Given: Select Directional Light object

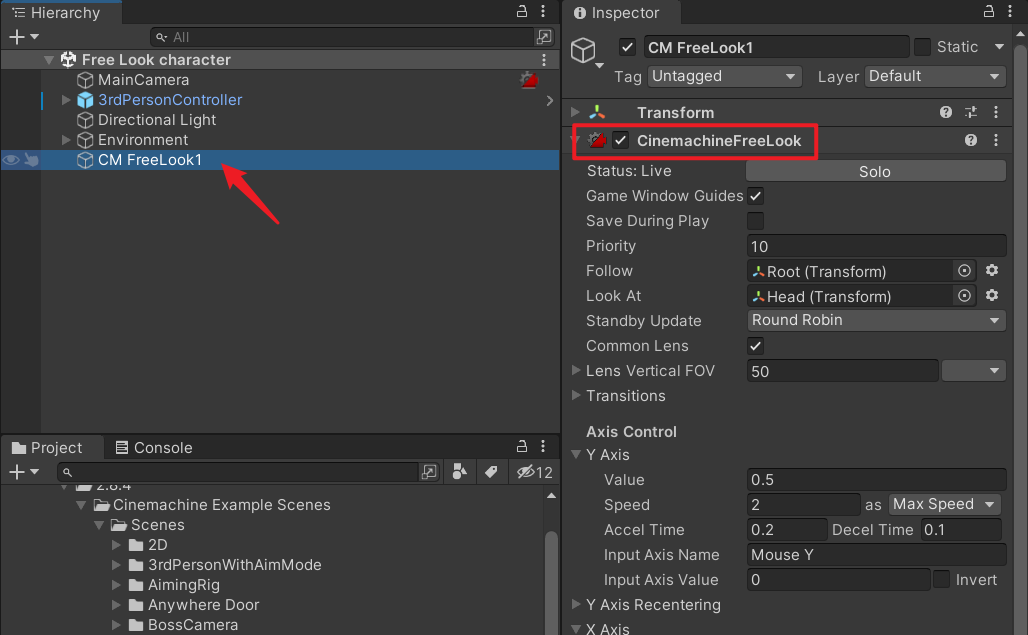Looking at the screenshot, I should (156, 120).
